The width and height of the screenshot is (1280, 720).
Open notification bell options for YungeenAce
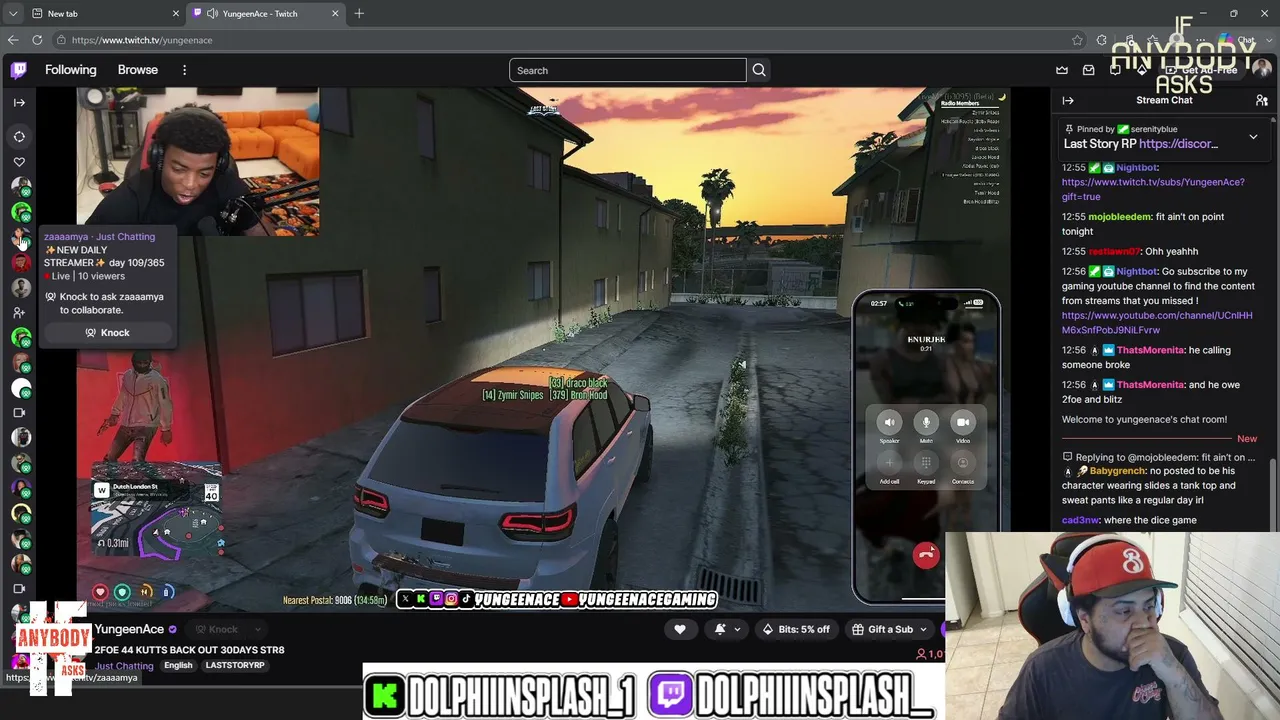[x=727, y=629]
